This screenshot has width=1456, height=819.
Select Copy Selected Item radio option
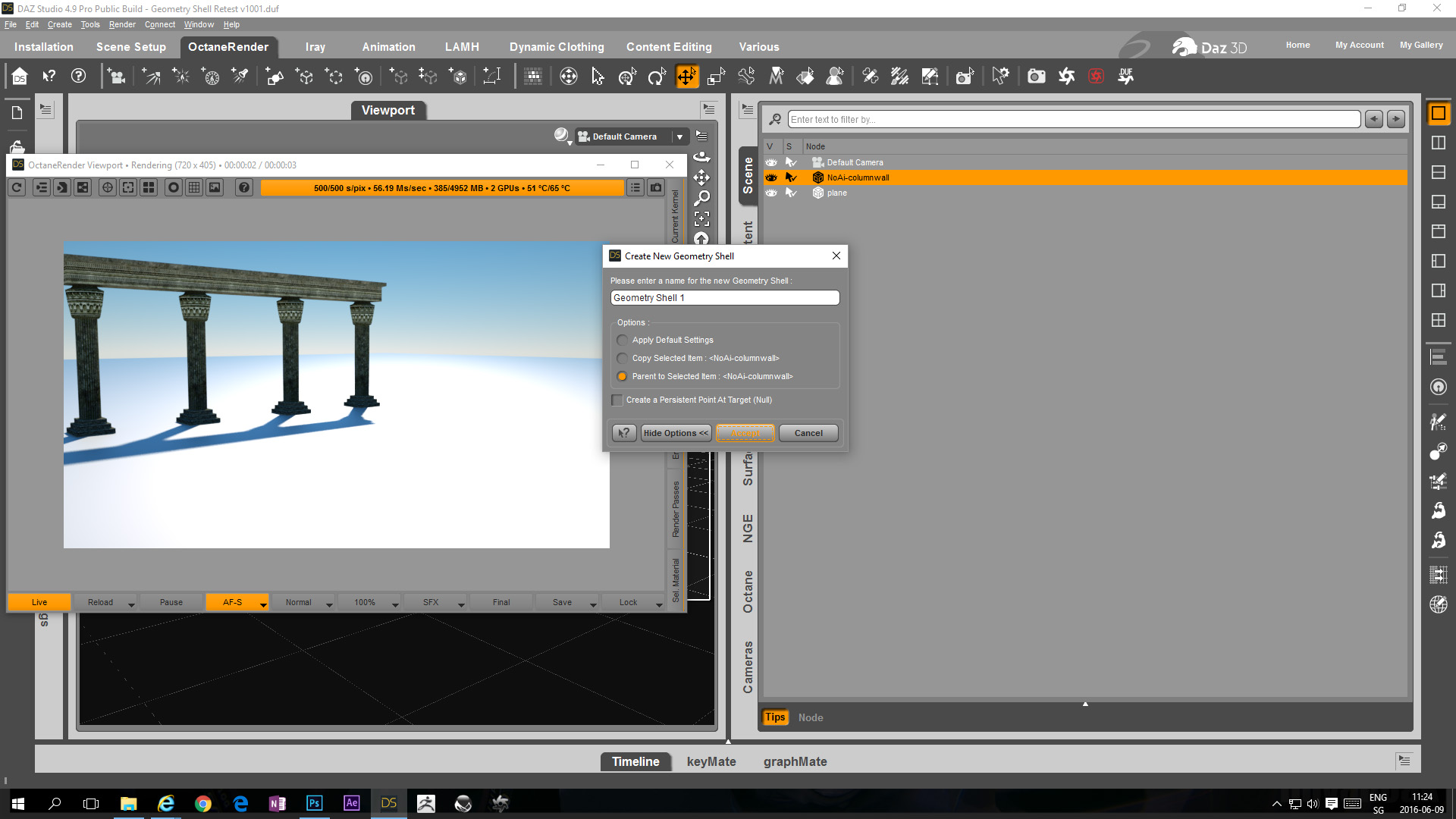point(623,358)
